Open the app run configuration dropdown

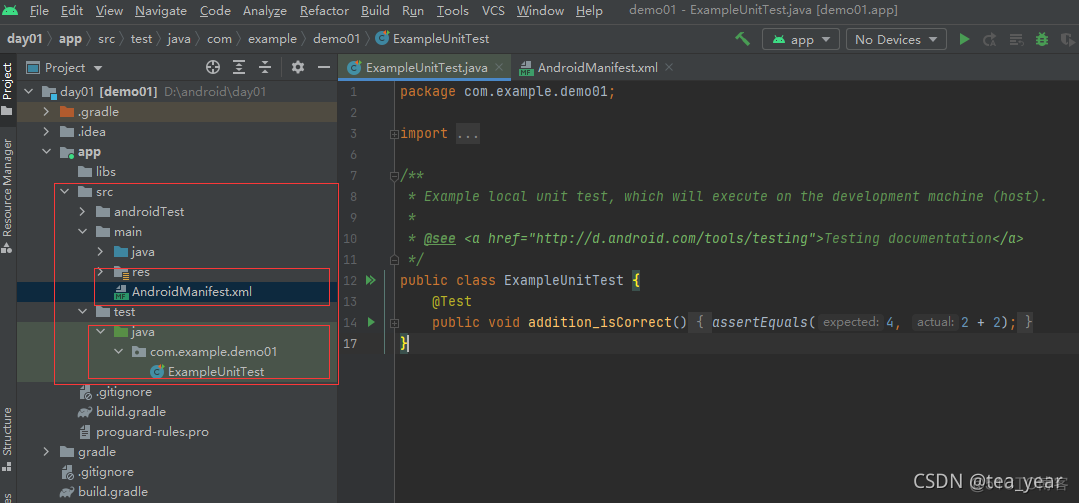pyautogui.click(x=801, y=39)
